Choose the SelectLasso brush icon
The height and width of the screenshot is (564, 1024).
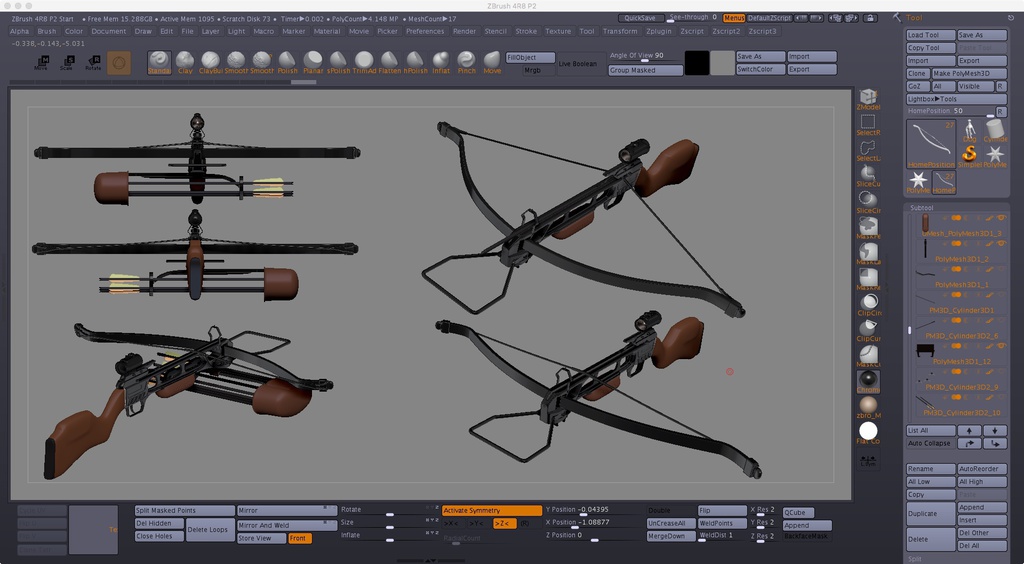click(868, 151)
